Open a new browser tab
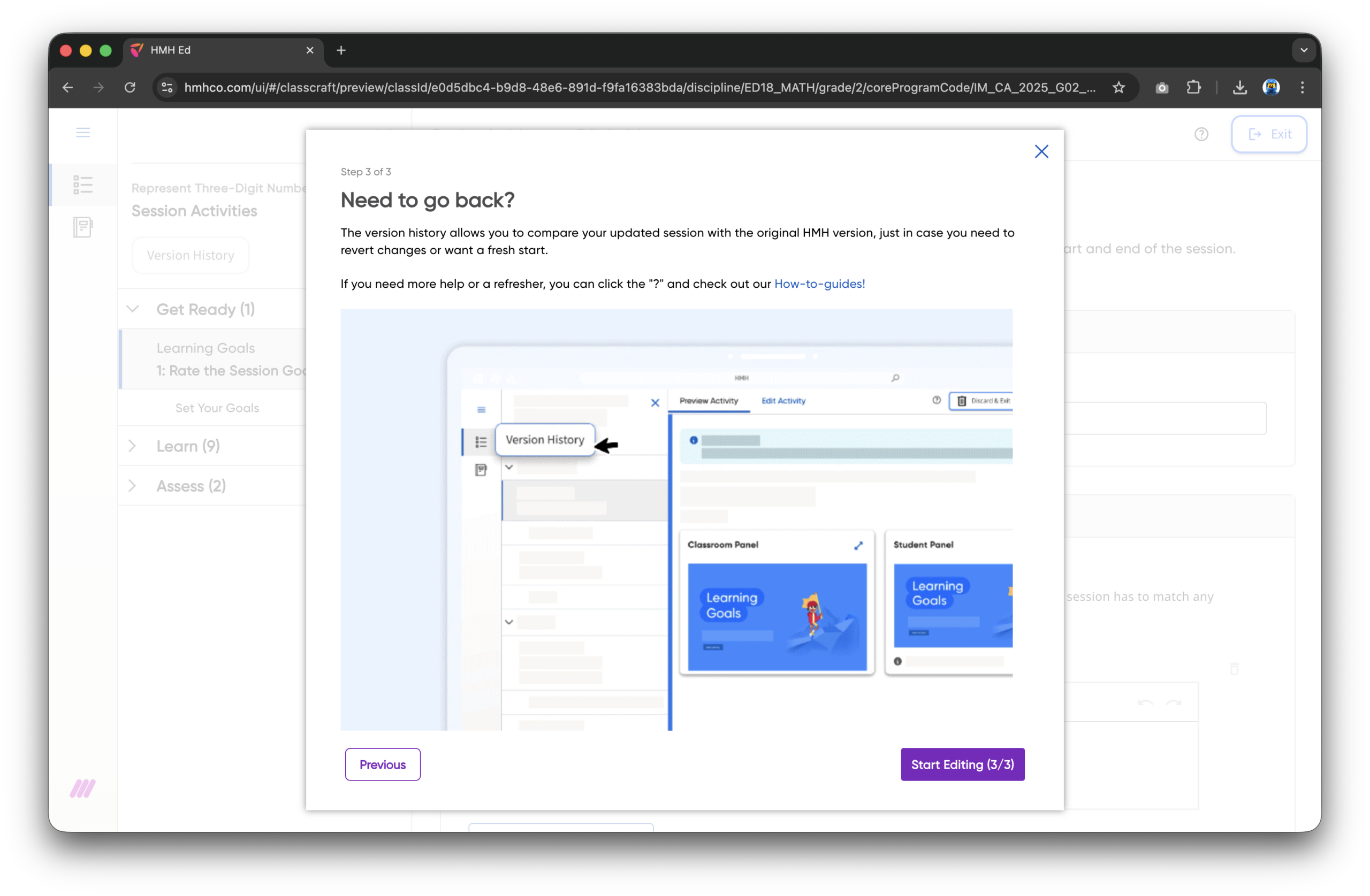This screenshot has width=1370, height=896. 341,51
